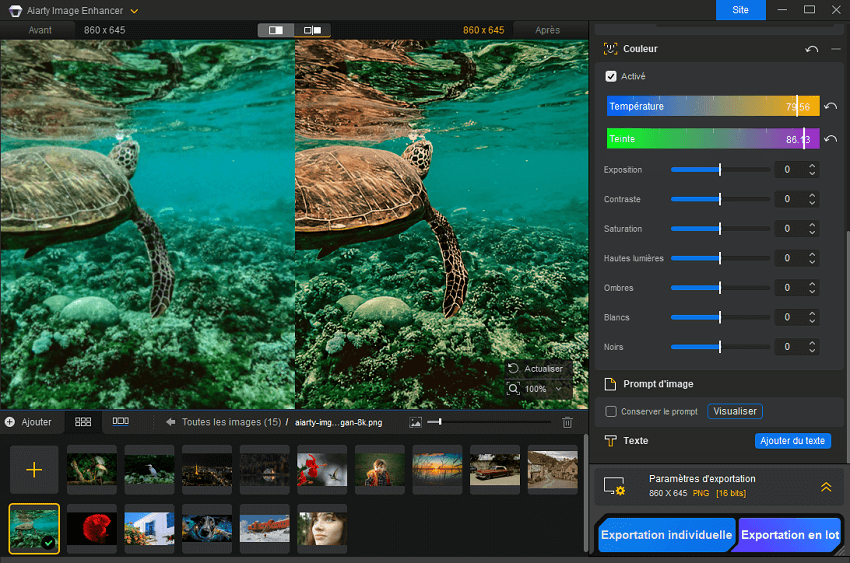The height and width of the screenshot is (563, 850).
Task: Reset the Couleur section with the undo arrow
Action: [811, 49]
